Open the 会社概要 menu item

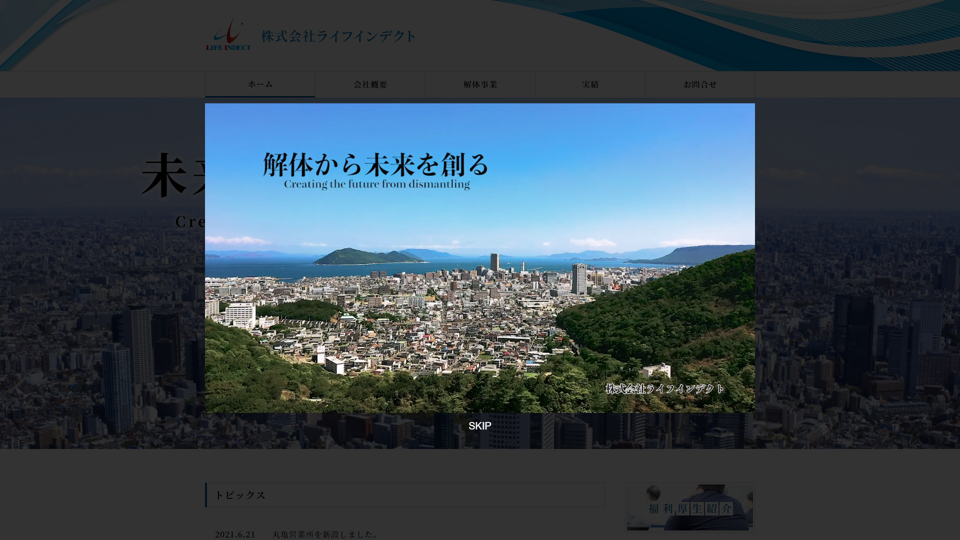370,85
